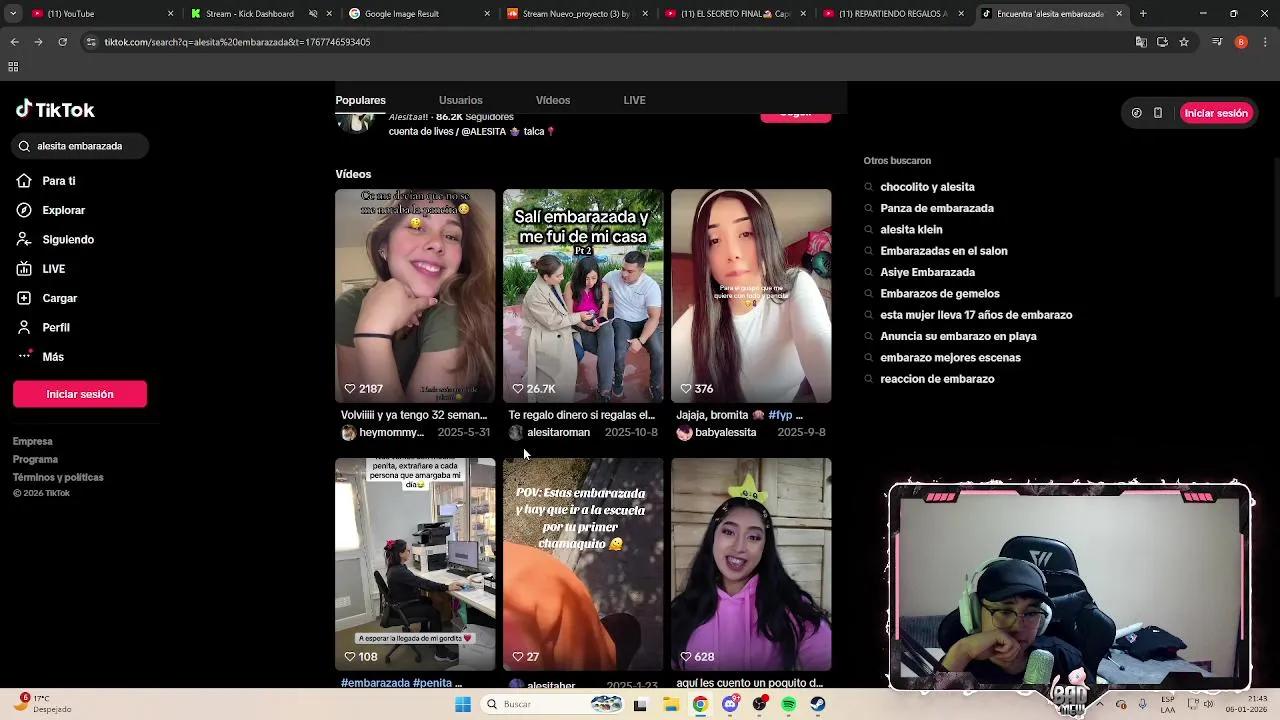Like the alesitaroman video with 26.7K likes
Viewport: 1280px width, 720px height.
coord(518,389)
